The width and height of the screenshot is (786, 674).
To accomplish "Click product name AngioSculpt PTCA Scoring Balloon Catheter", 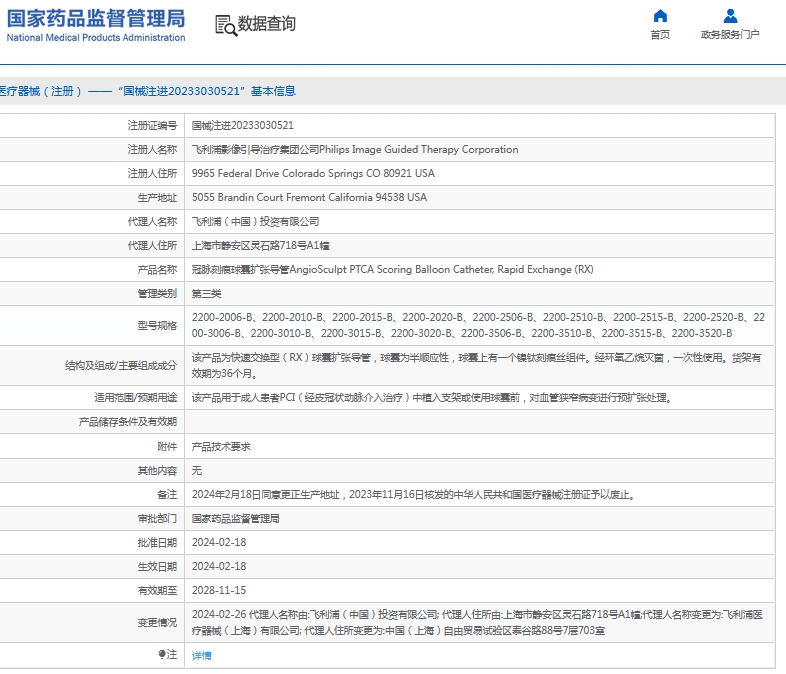I will click(441, 270).
